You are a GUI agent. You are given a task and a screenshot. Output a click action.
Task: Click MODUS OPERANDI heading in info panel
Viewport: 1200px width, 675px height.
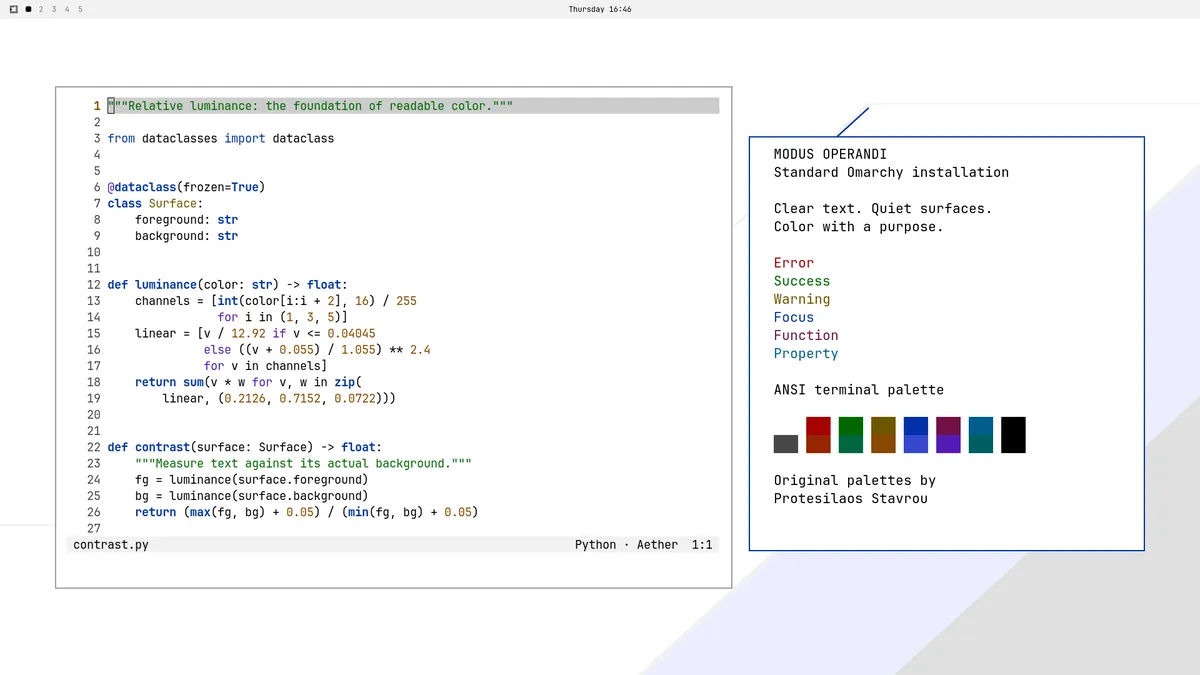pyautogui.click(x=830, y=154)
